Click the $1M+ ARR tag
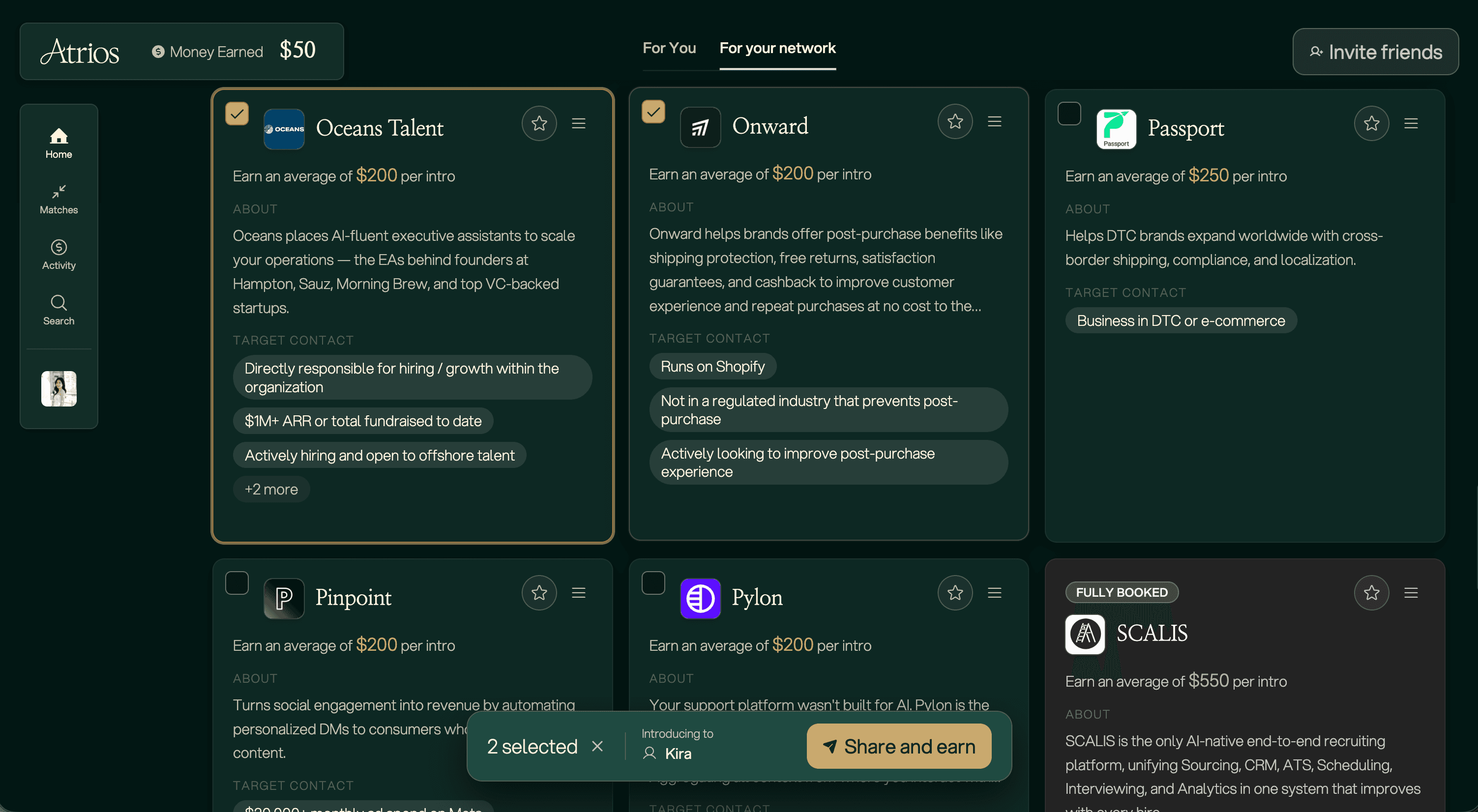Image resolution: width=1478 pixels, height=812 pixels. pos(362,421)
